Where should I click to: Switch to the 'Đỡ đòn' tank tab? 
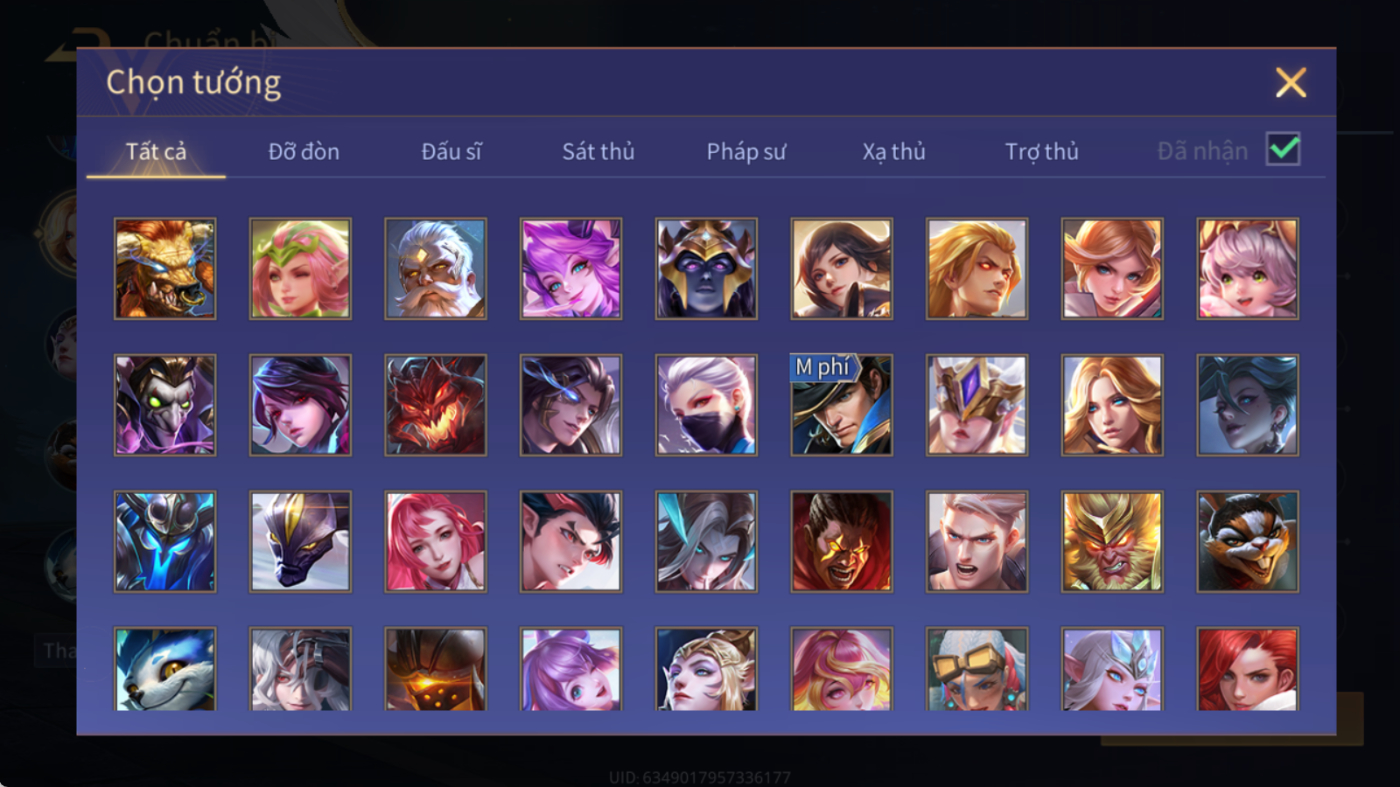pos(304,152)
